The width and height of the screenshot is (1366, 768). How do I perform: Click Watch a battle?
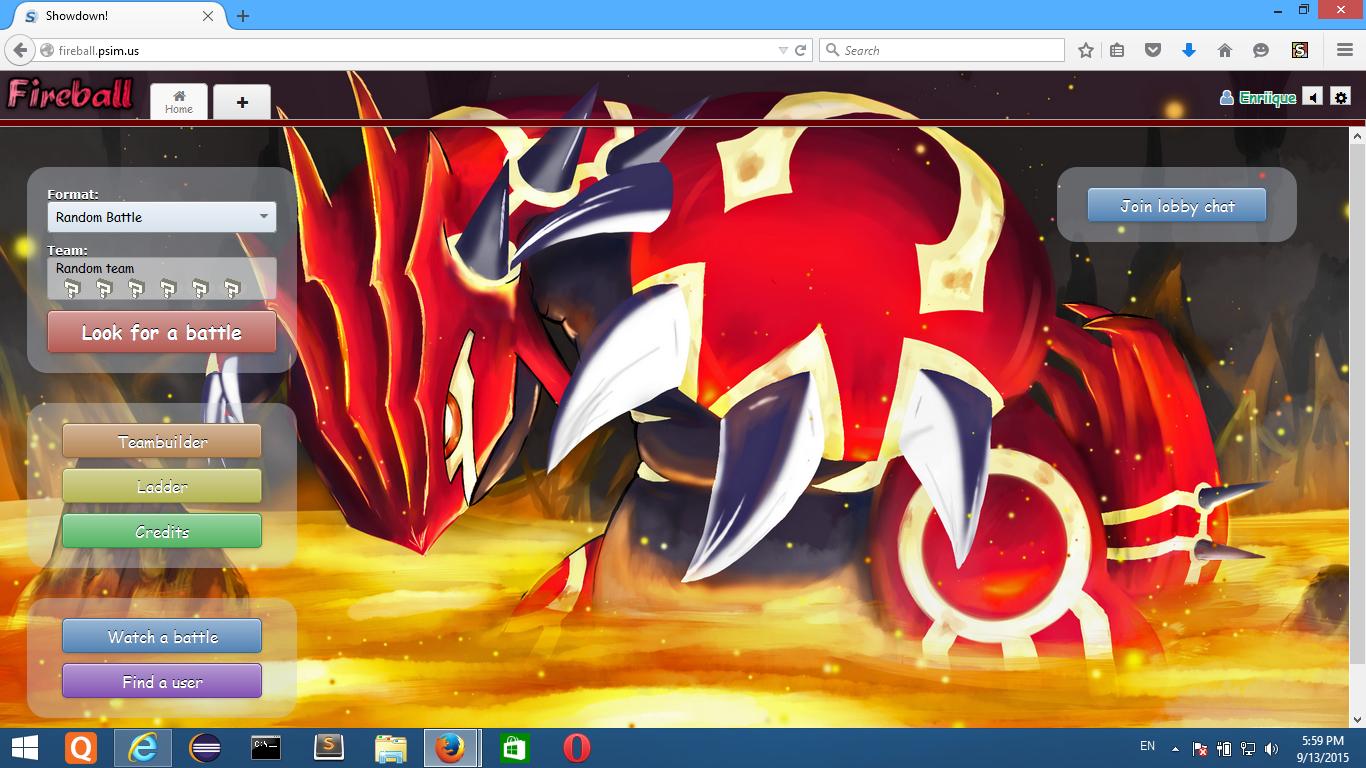click(x=162, y=636)
